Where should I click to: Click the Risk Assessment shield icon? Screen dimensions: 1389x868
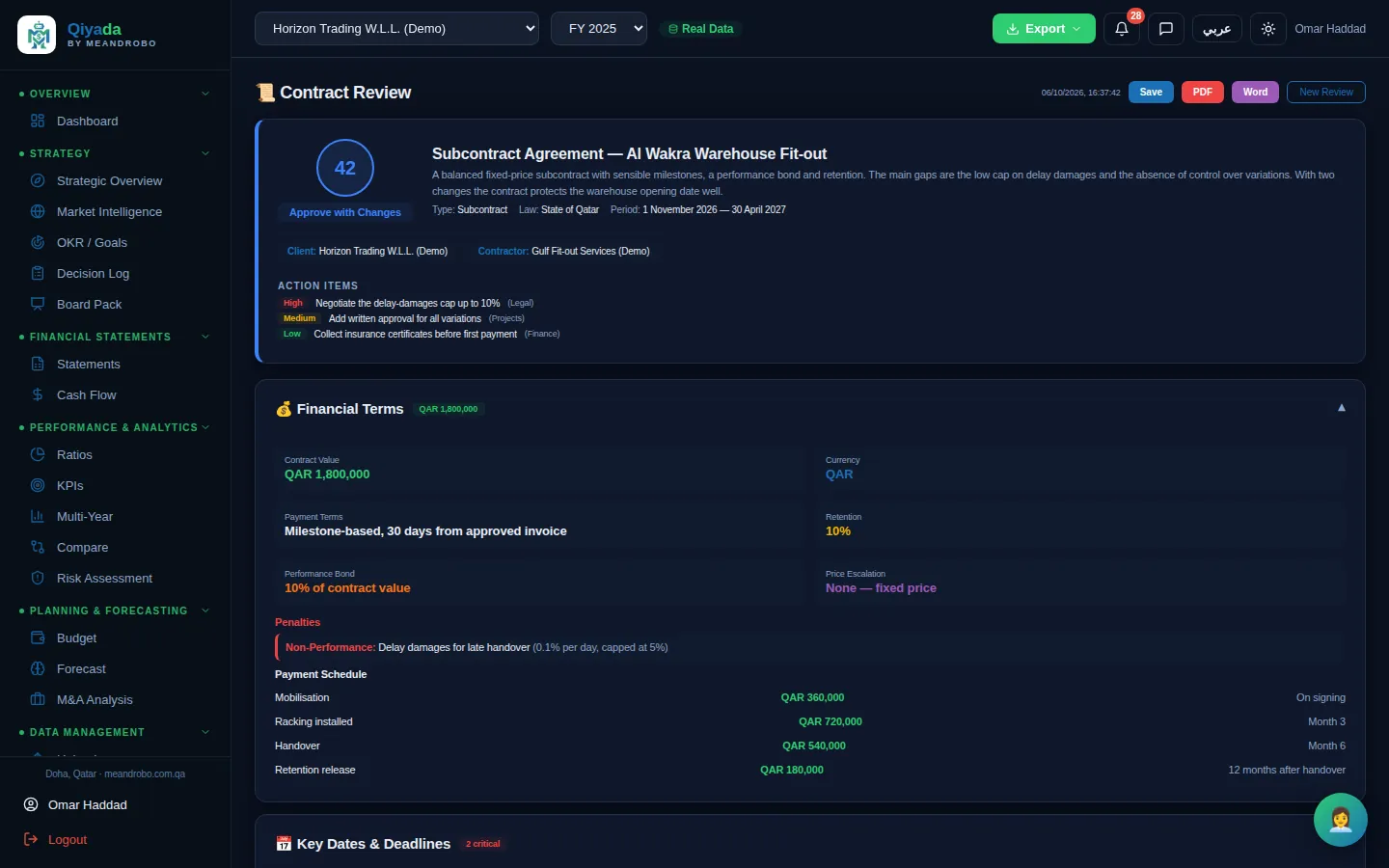[x=38, y=579]
